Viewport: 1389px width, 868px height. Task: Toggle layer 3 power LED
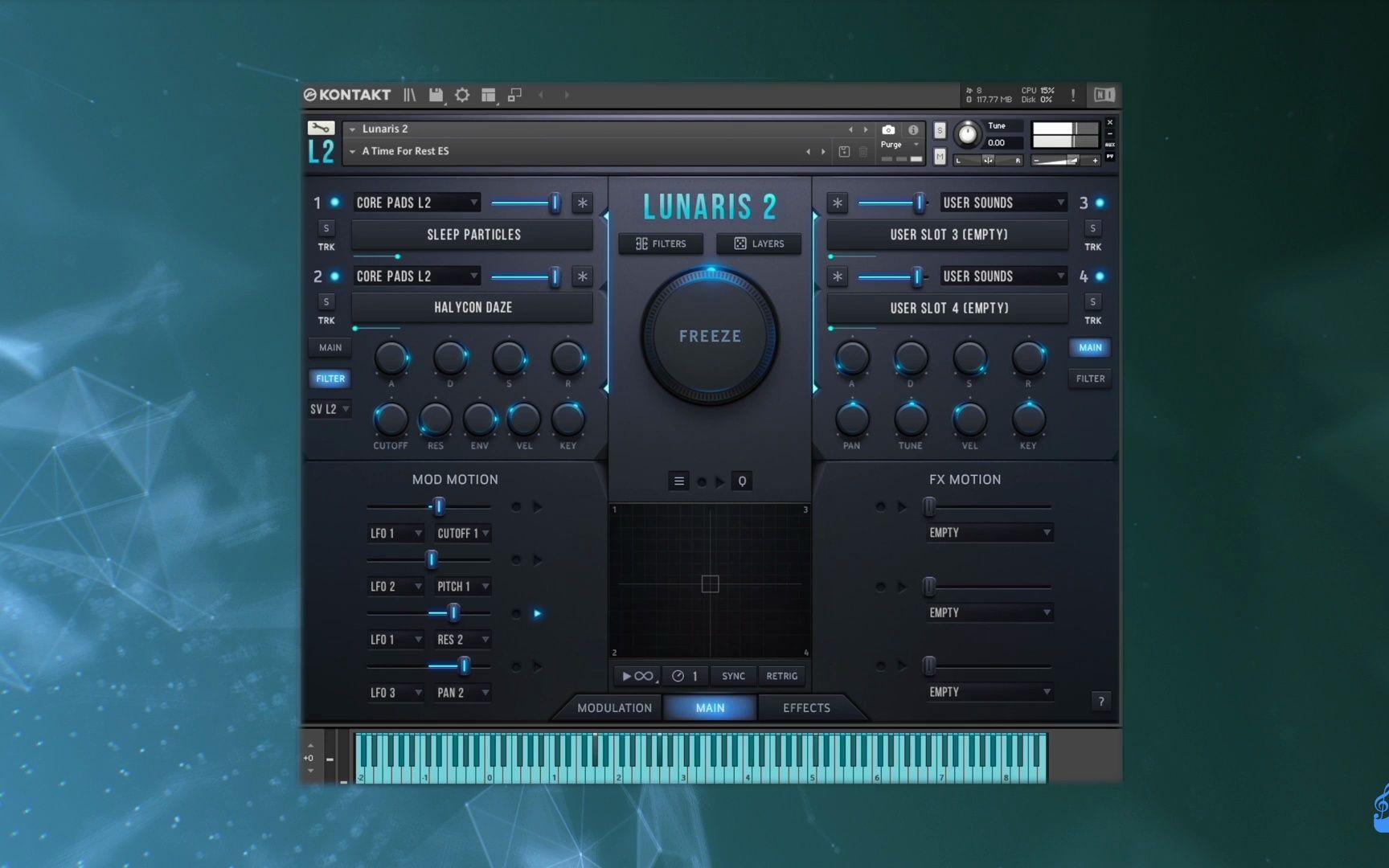(x=1100, y=203)
